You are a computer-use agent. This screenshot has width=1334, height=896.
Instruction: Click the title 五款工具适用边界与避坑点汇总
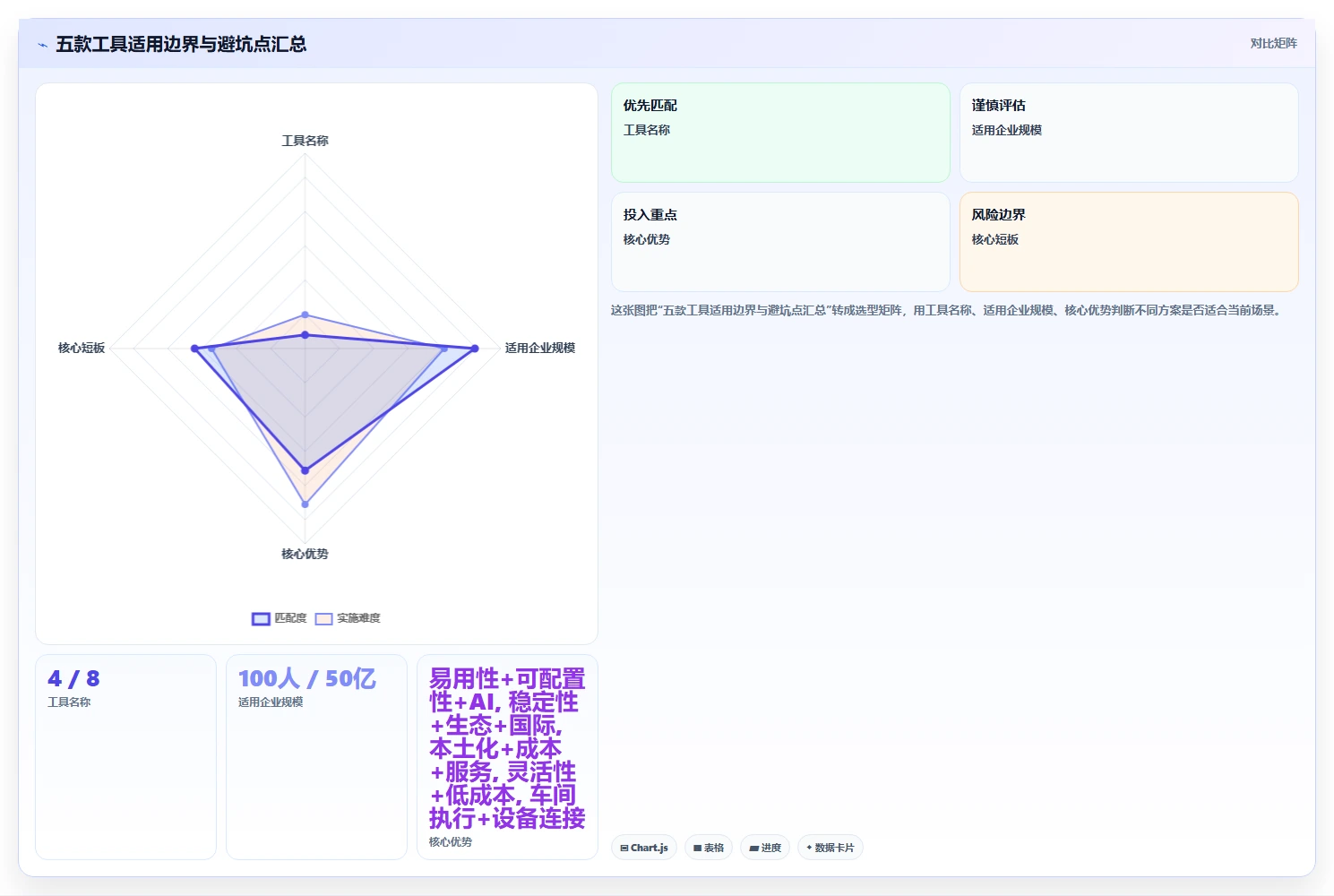coord(181,44)
